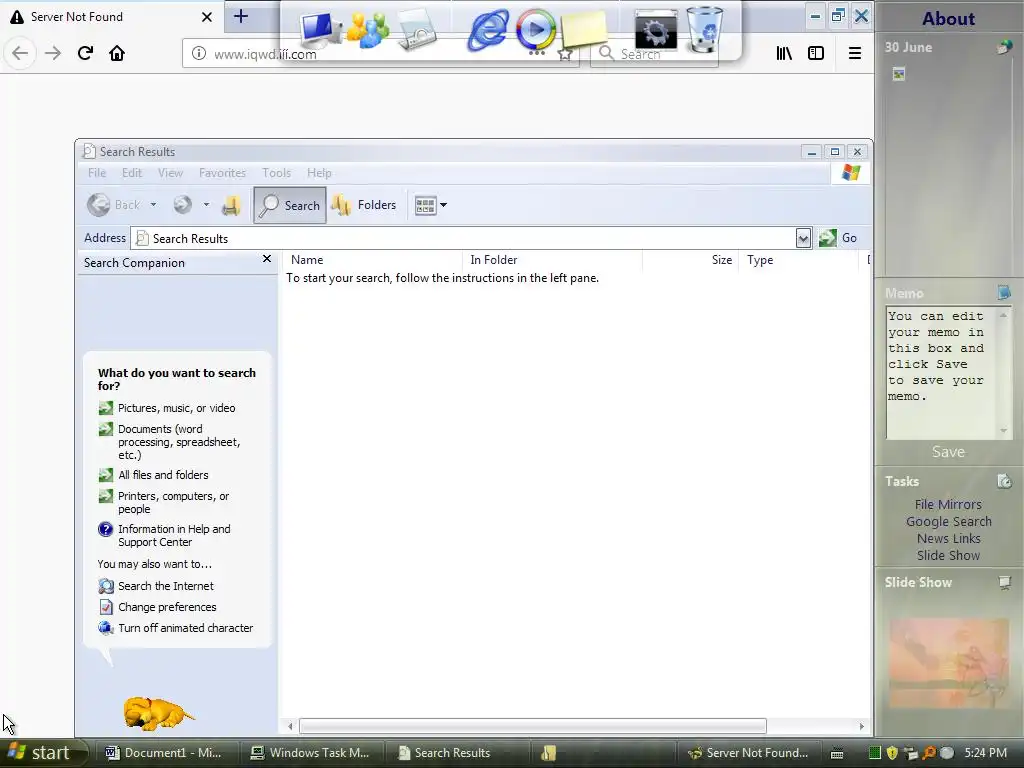The width and height of the screenshot is (1024, 768).
Task: Toggle the Folders pane button
Action: point(364,205)
